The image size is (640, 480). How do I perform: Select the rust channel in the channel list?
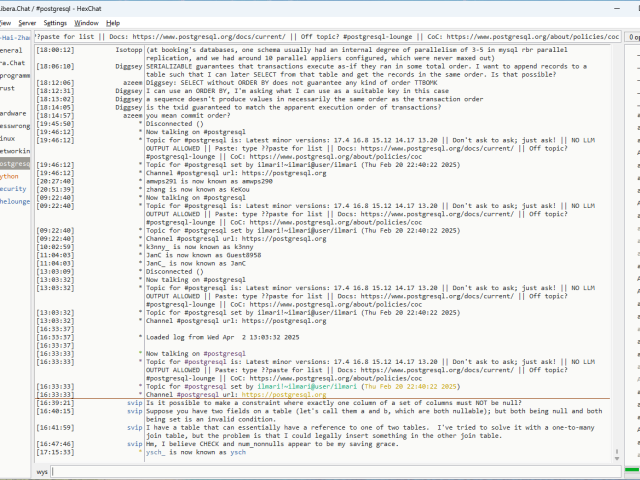pyautogui.click(x=8, y=88)
